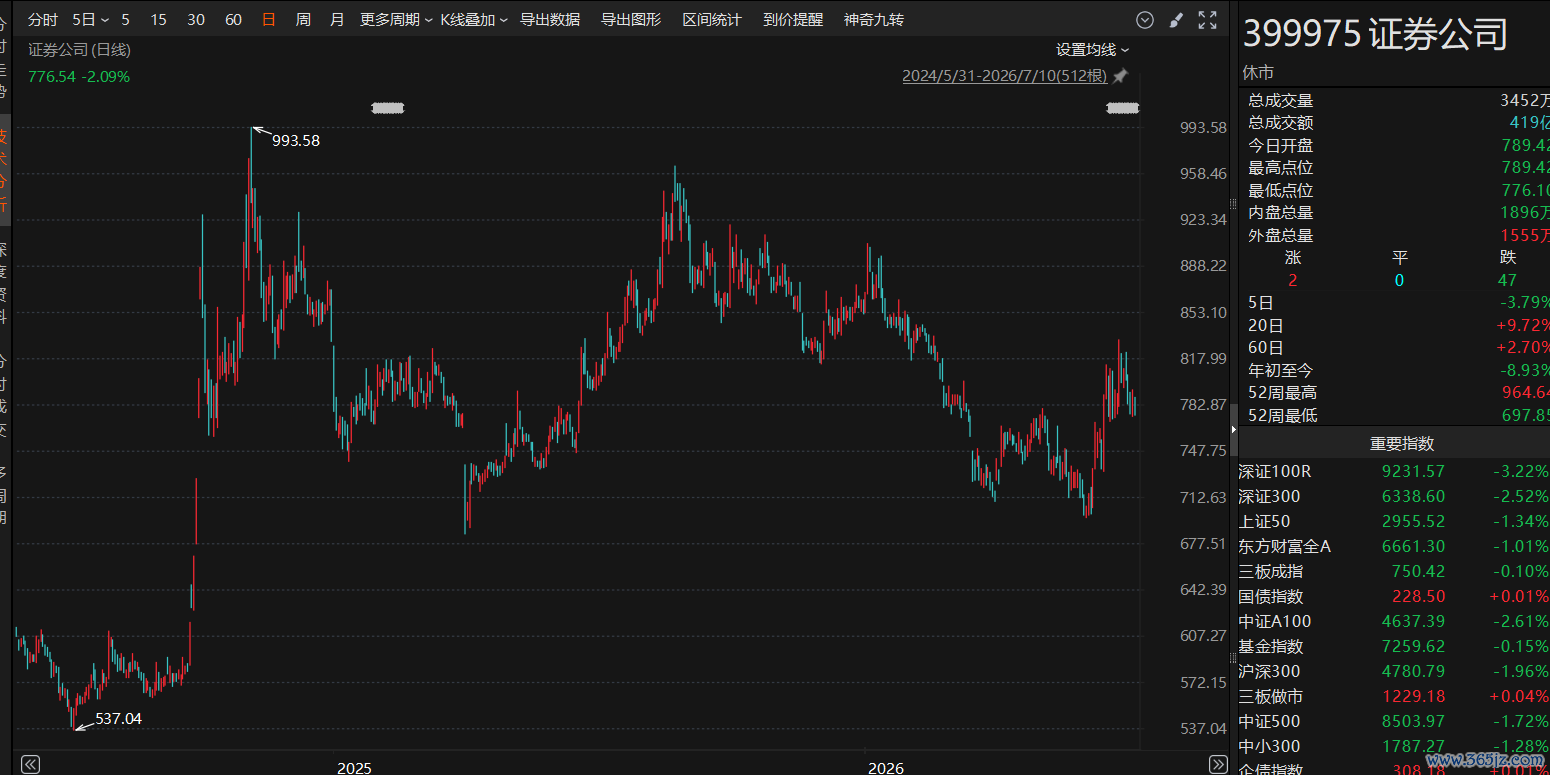Image resolution: width=1550 pixels, height=775 pixels.
Task: Open the circled down-arrow chart options icon
Action: (x=1145, y=20)
